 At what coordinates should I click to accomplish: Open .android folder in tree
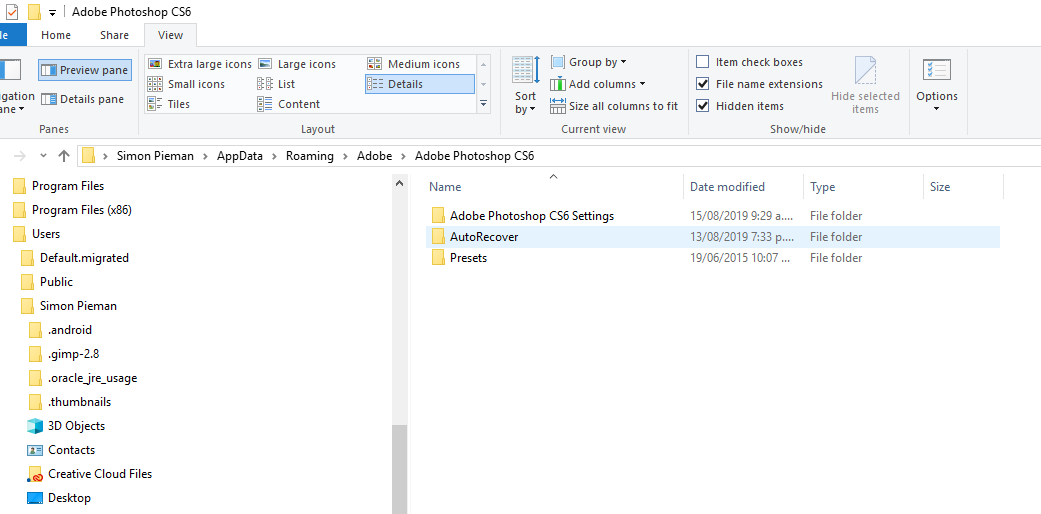70,329
